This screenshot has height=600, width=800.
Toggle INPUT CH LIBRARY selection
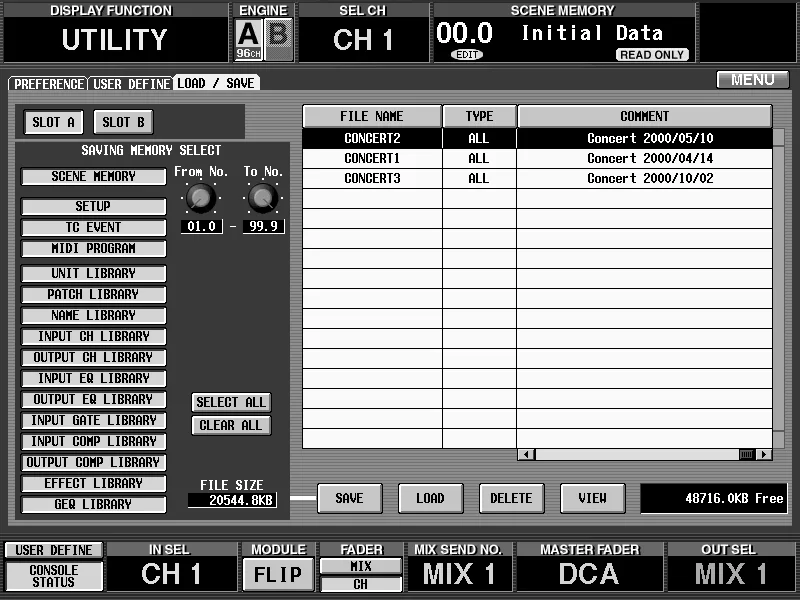click(x=93, y=336)
